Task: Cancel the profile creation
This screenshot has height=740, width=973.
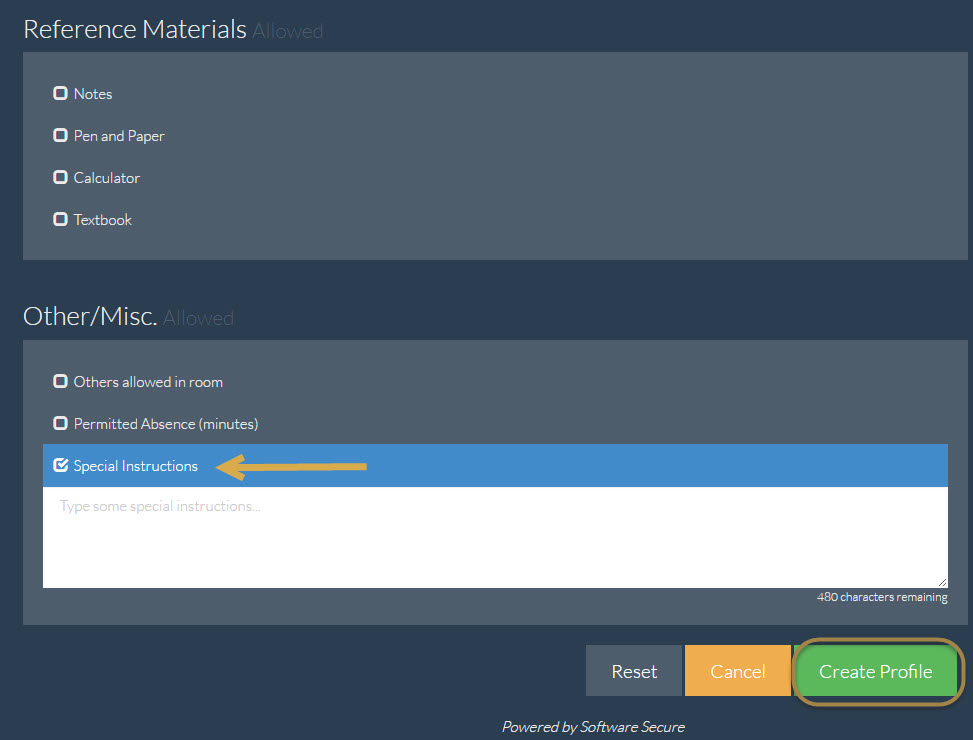Action: coord(738,671)
